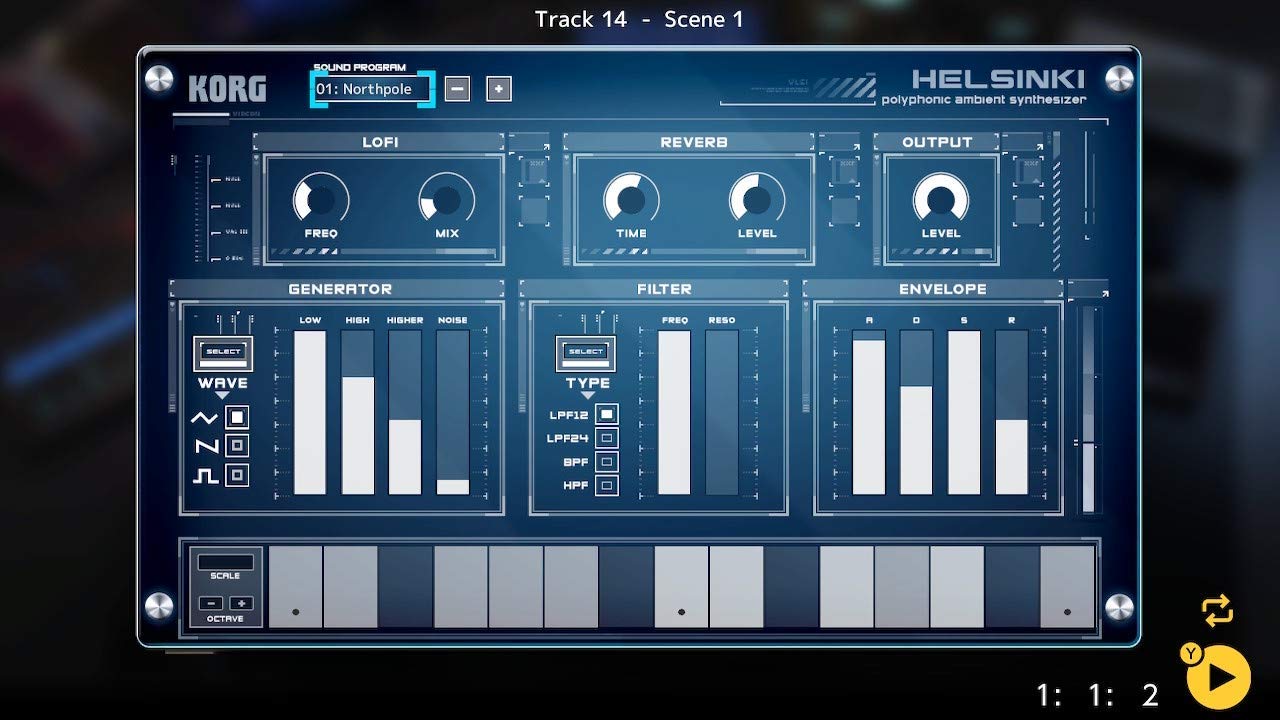Click the GENERATOR section header
The image size is (1280, 720).
point(340,289)
